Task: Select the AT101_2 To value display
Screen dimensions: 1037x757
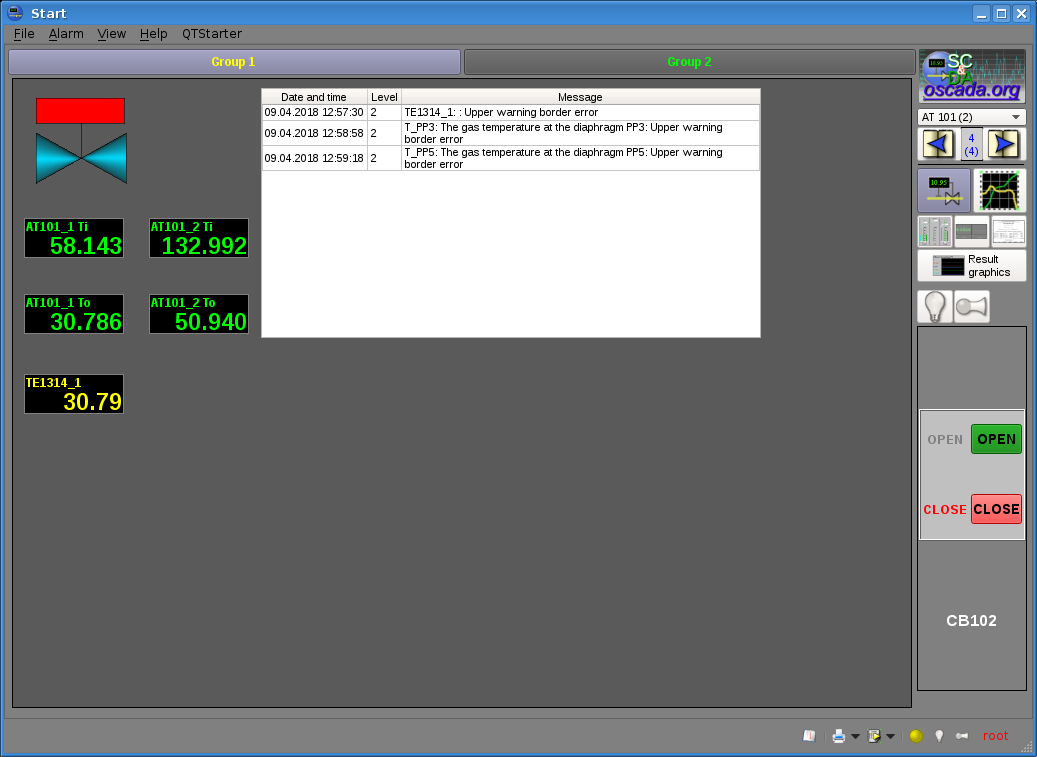Action: [199, 314]
